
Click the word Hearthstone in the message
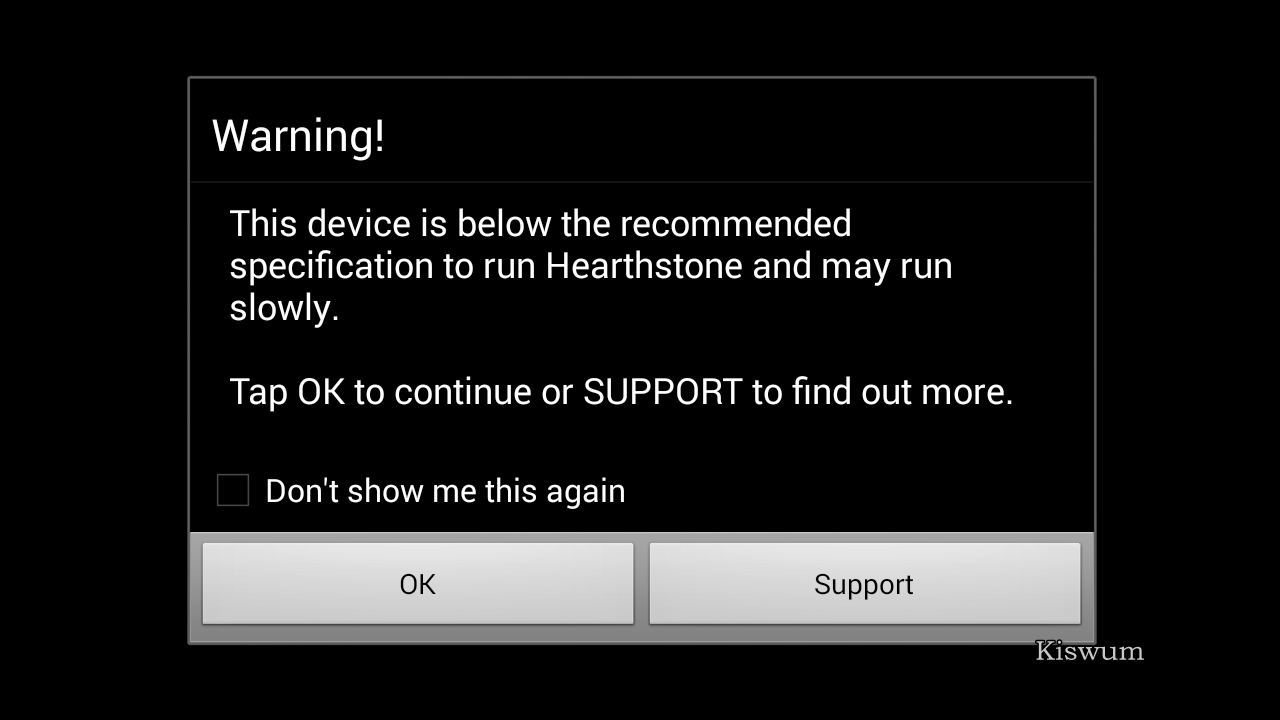644,266
